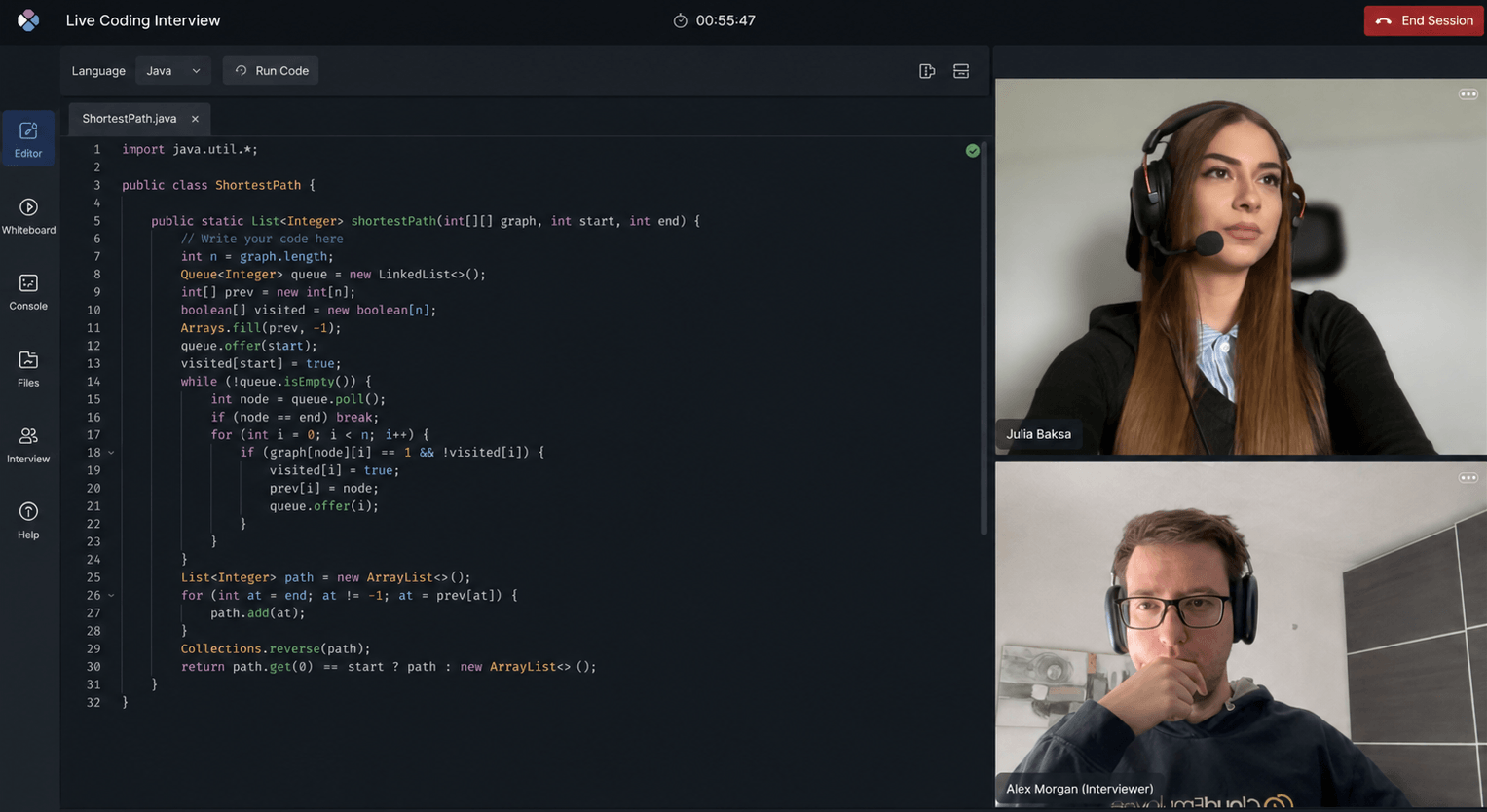1487x812 pixels.
Task: Click the 'Collections.reverse(path);' line
Action: [276, 649]
